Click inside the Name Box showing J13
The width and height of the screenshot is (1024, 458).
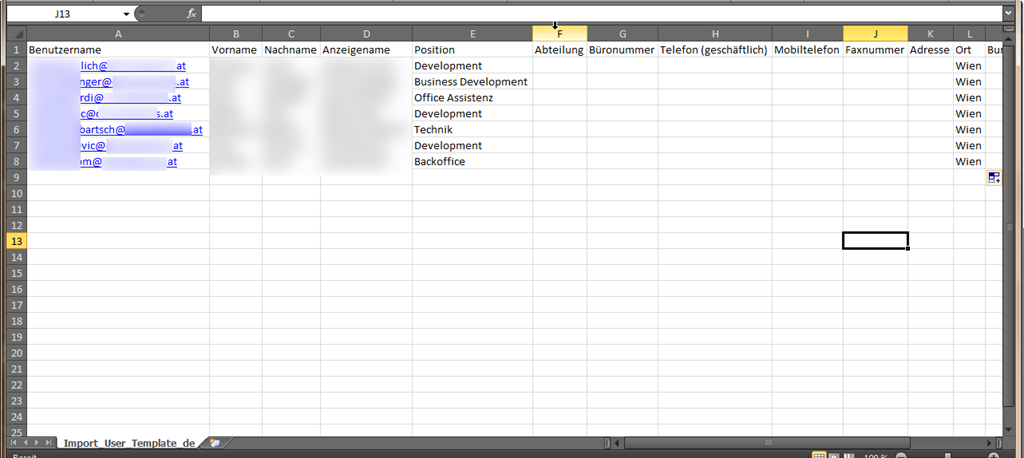tap(63, 14)
